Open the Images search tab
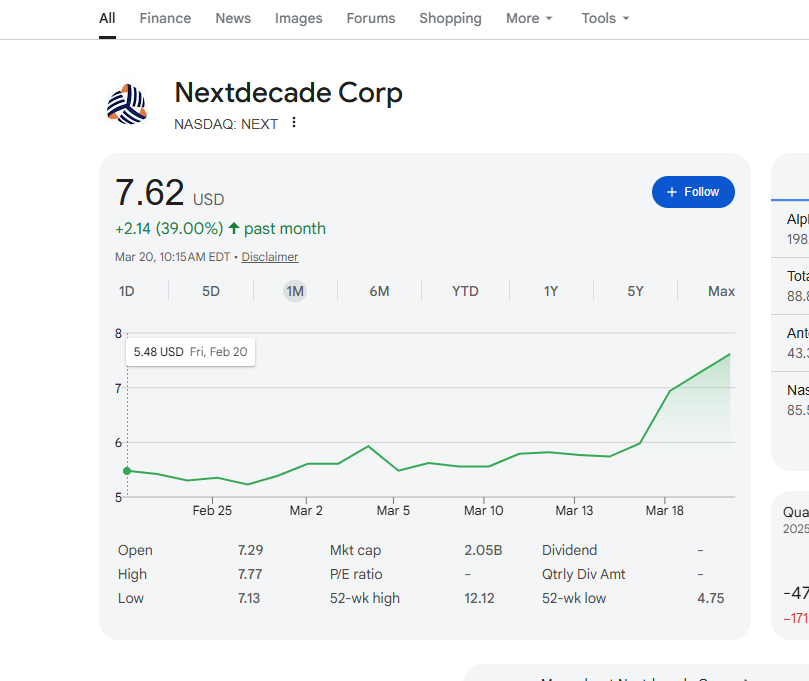 point(299,18)
